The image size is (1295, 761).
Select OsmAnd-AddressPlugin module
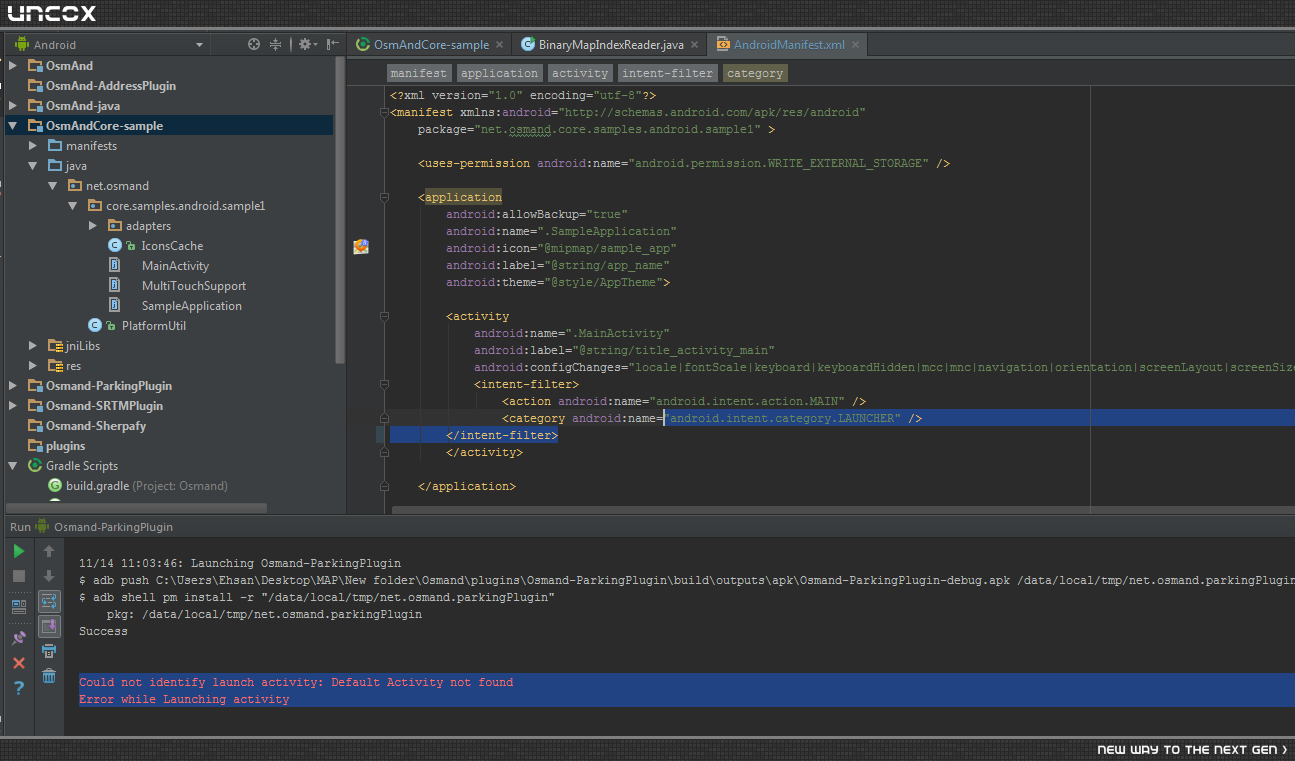click(111, 85)
